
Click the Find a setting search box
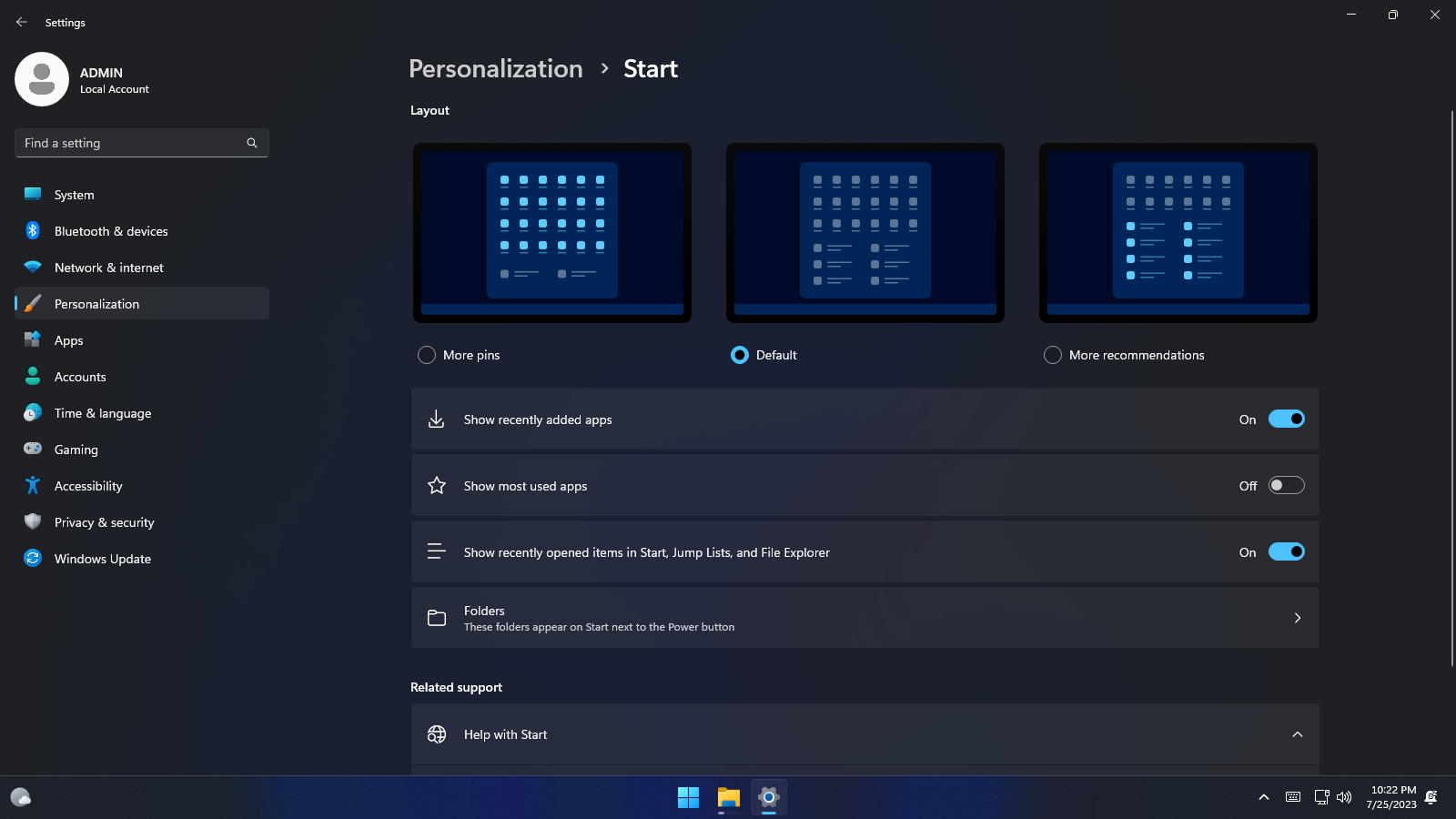click(142, 143)
